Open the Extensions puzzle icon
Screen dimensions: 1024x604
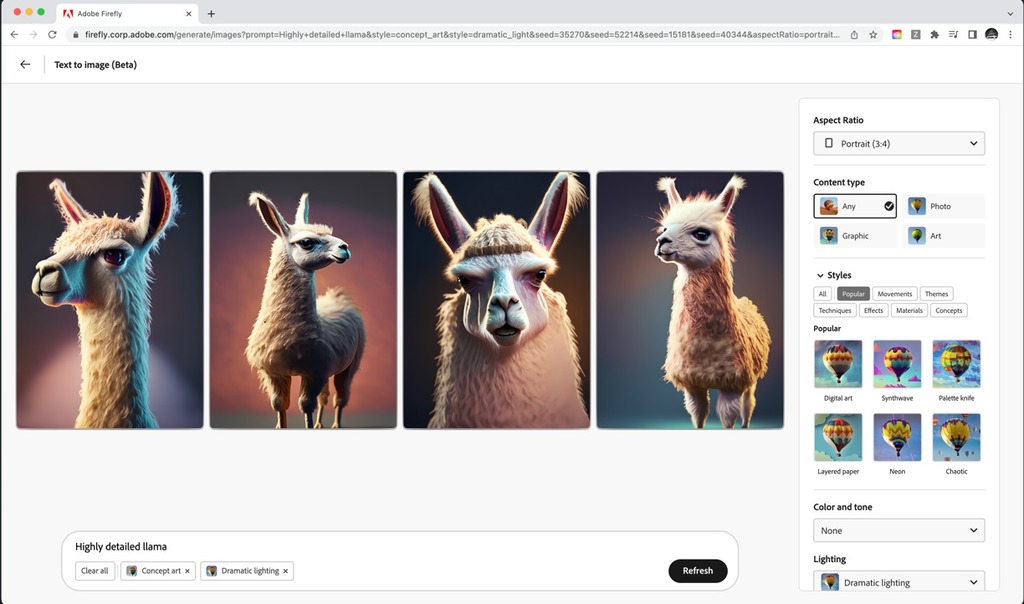[935, 35]
